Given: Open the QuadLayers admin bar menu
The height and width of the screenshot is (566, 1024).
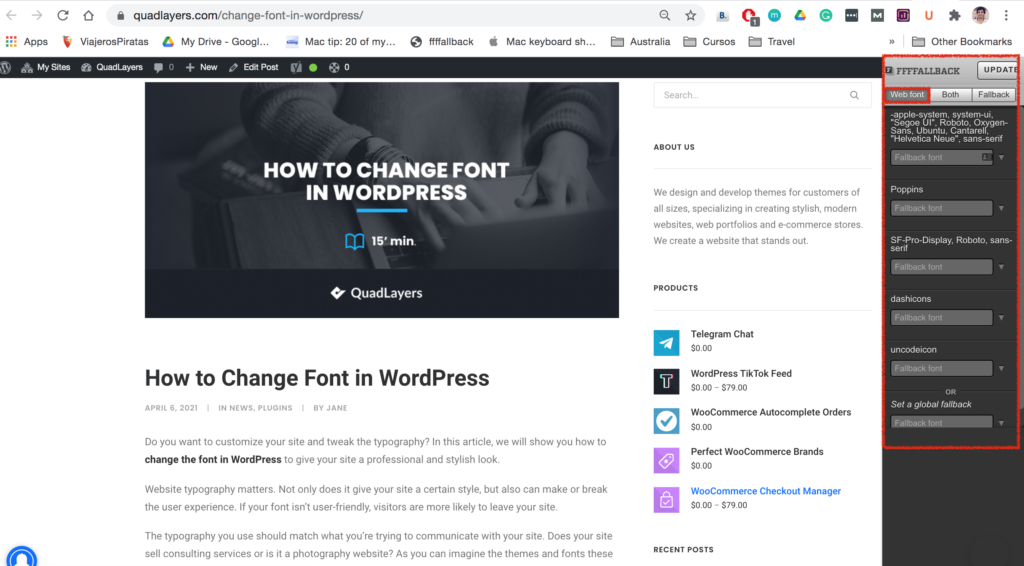Looking at the screenshot, I should point(112,67).
